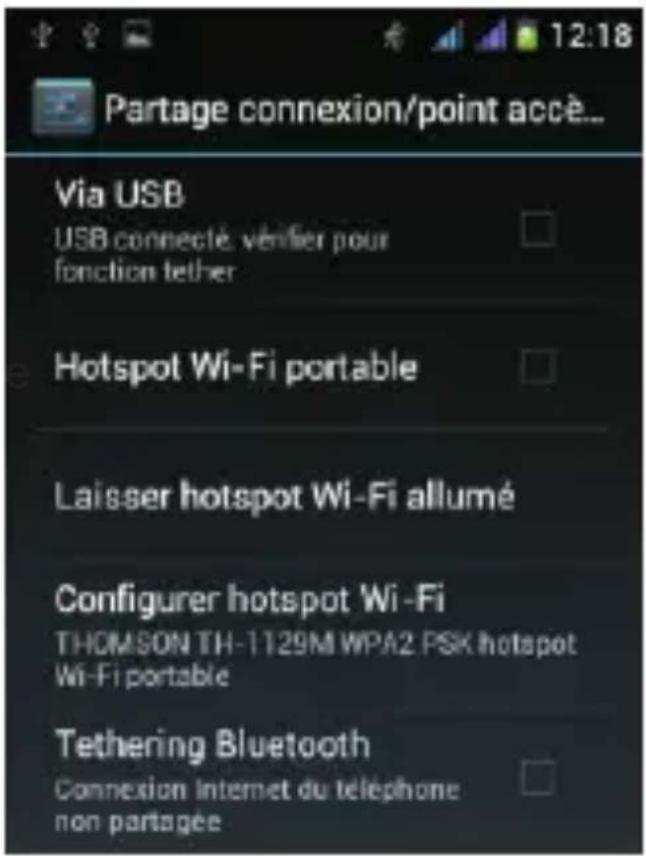
Task: Toggle the Tethering Bluetooth checkbox
Action: [x=538, y=776]
